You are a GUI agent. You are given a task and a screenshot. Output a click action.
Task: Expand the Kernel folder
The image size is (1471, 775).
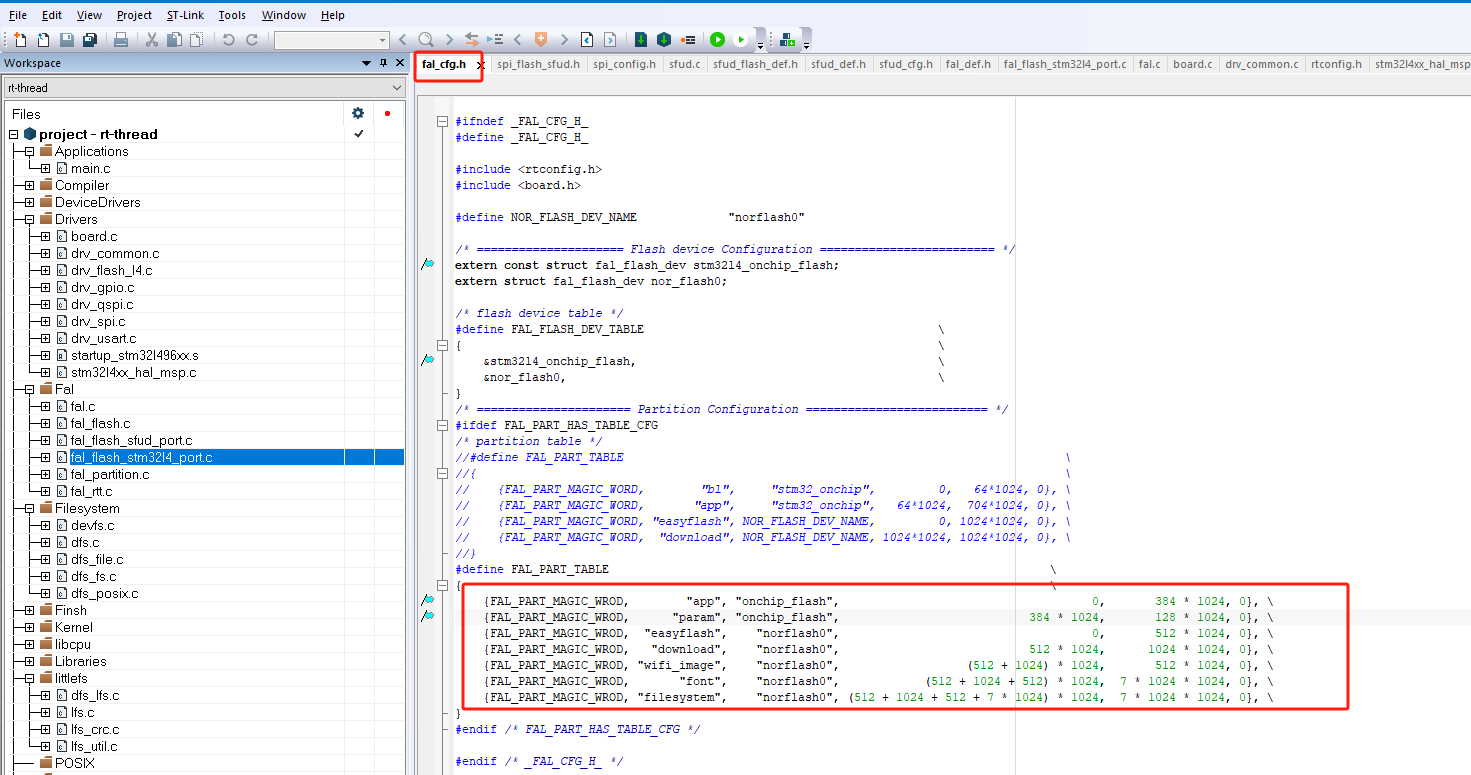[x=29, y=627]
